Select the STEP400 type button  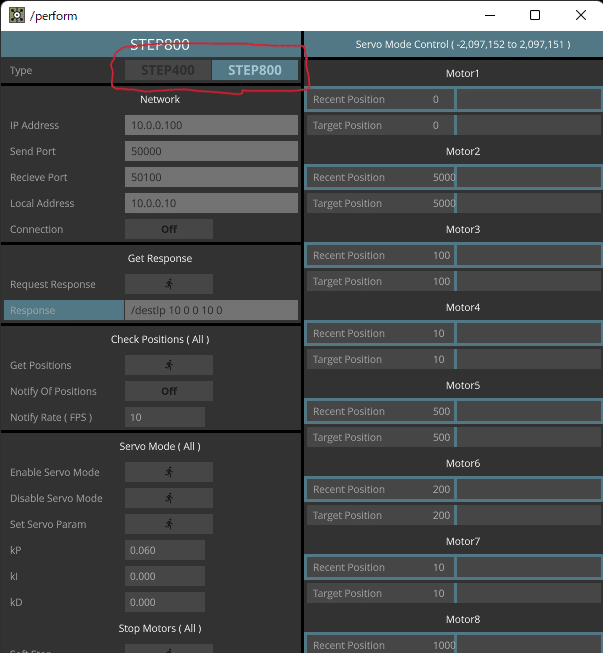pos(168,70)
